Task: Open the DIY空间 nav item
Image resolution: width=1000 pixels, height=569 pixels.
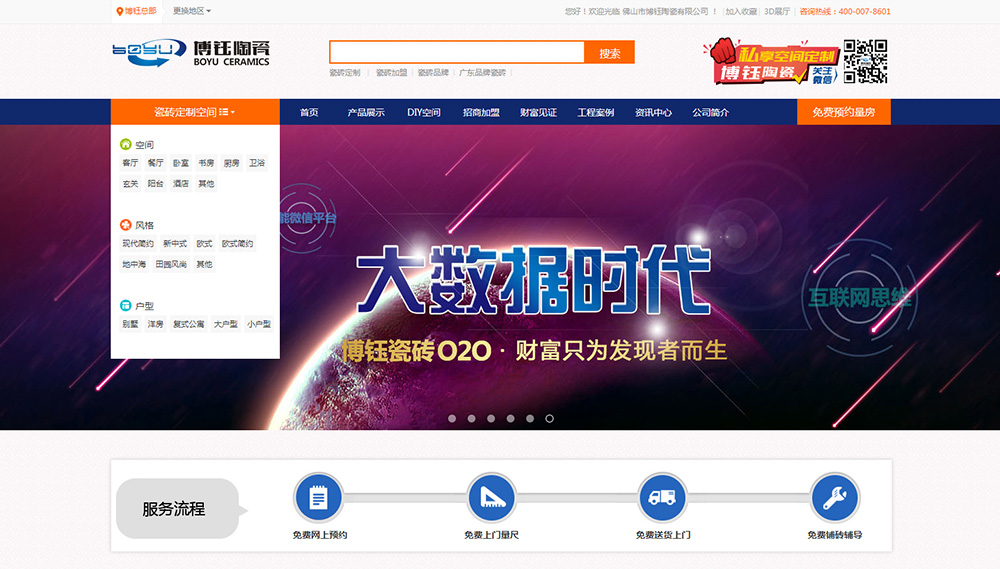Action: click(x=423, y=112)
